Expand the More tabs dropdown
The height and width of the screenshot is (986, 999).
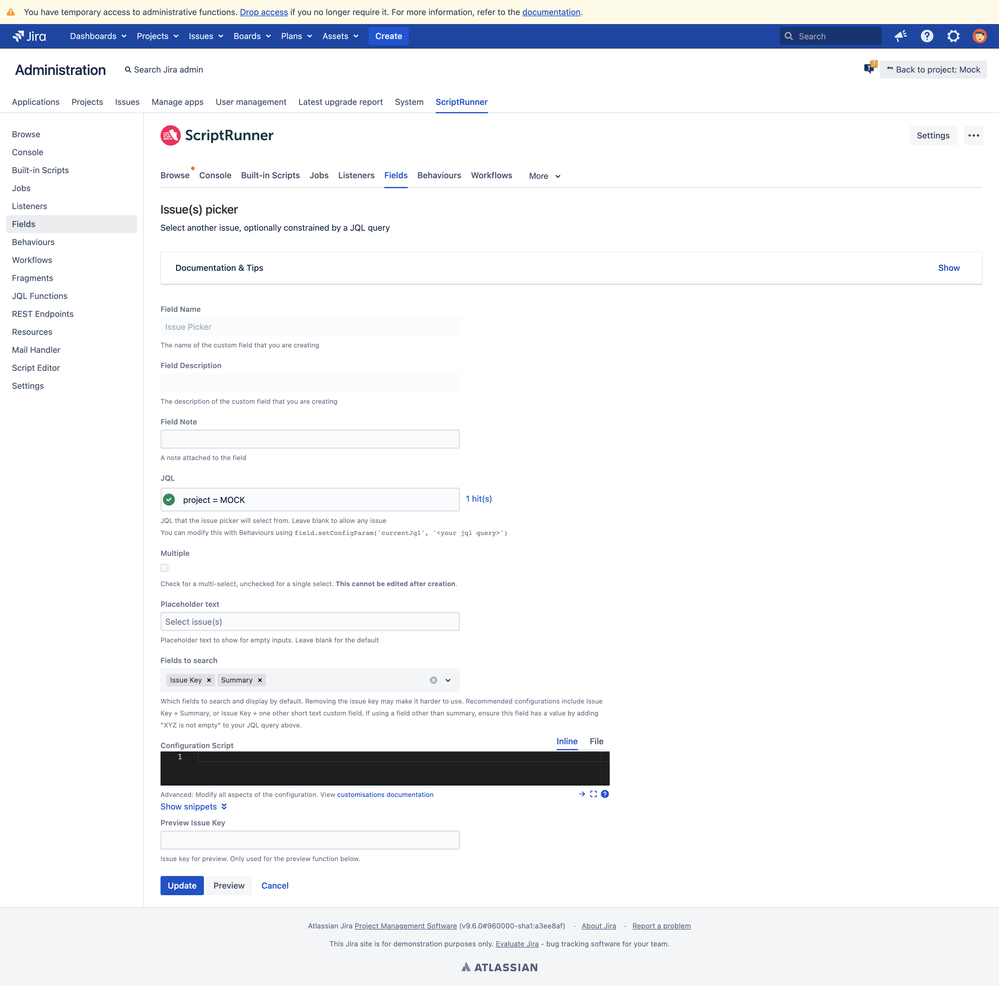(x=544, y=176)
